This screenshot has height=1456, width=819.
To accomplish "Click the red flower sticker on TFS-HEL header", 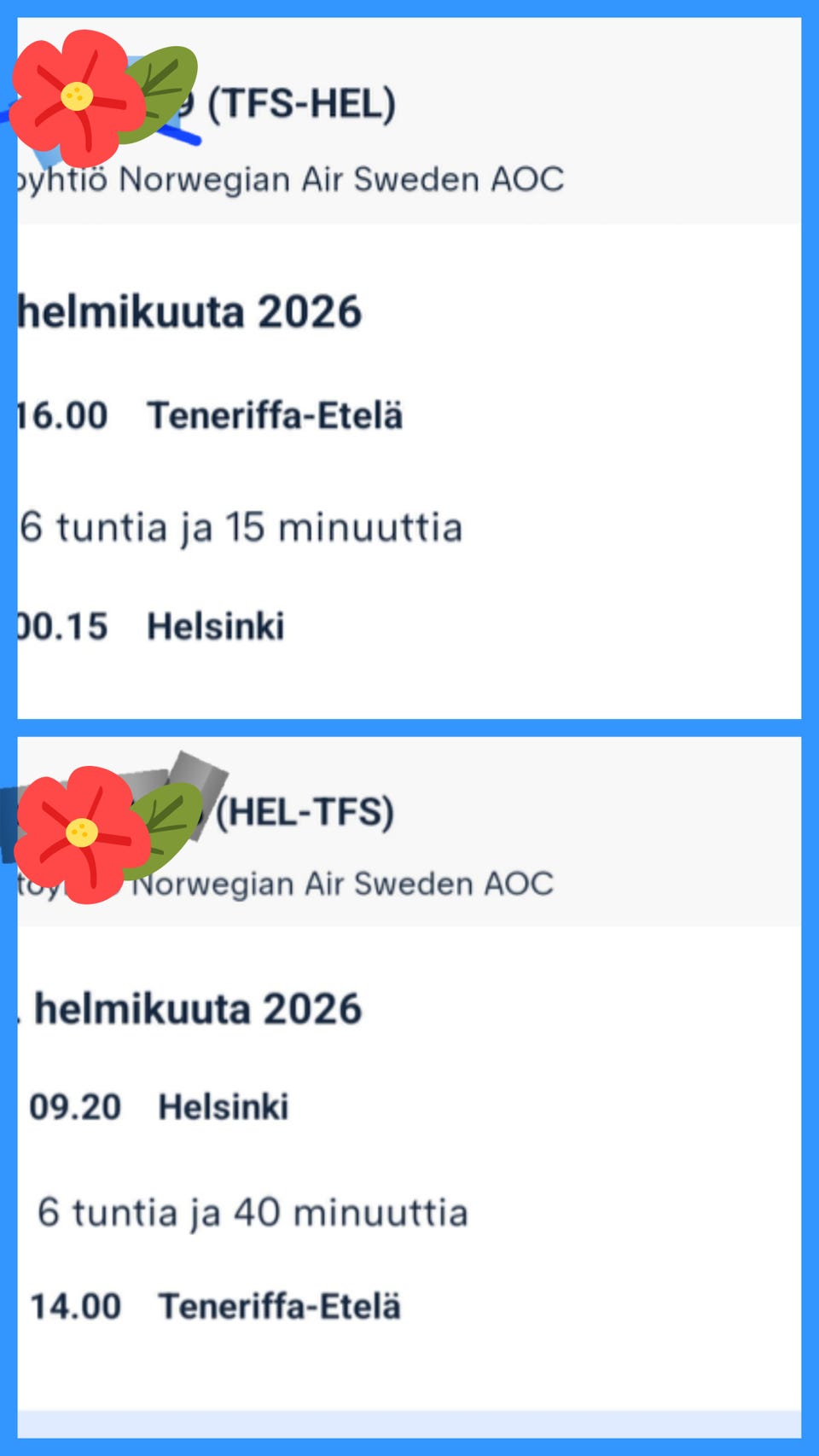I will (75, 96).
